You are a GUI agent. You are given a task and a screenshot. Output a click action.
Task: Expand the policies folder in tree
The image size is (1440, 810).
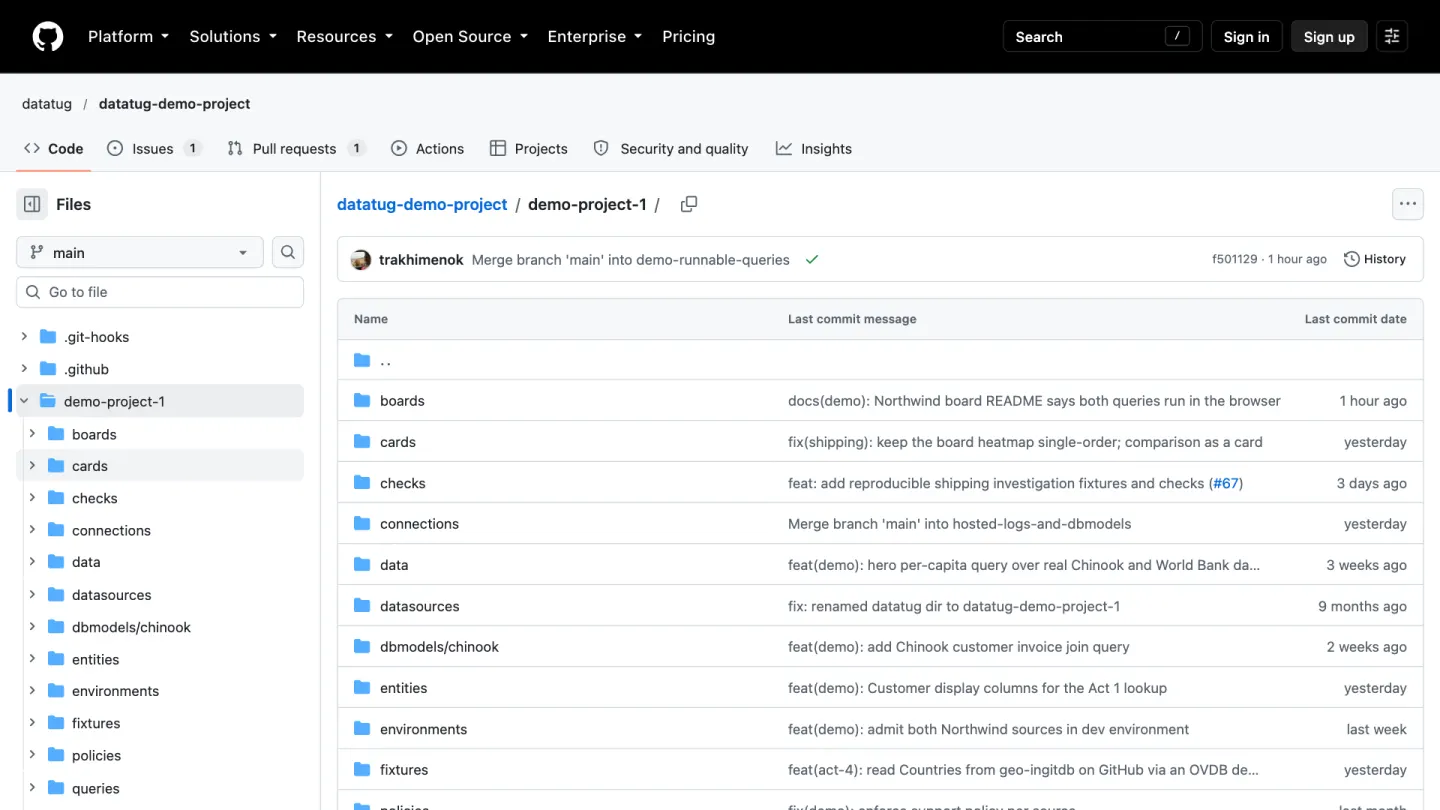(32, 755)
